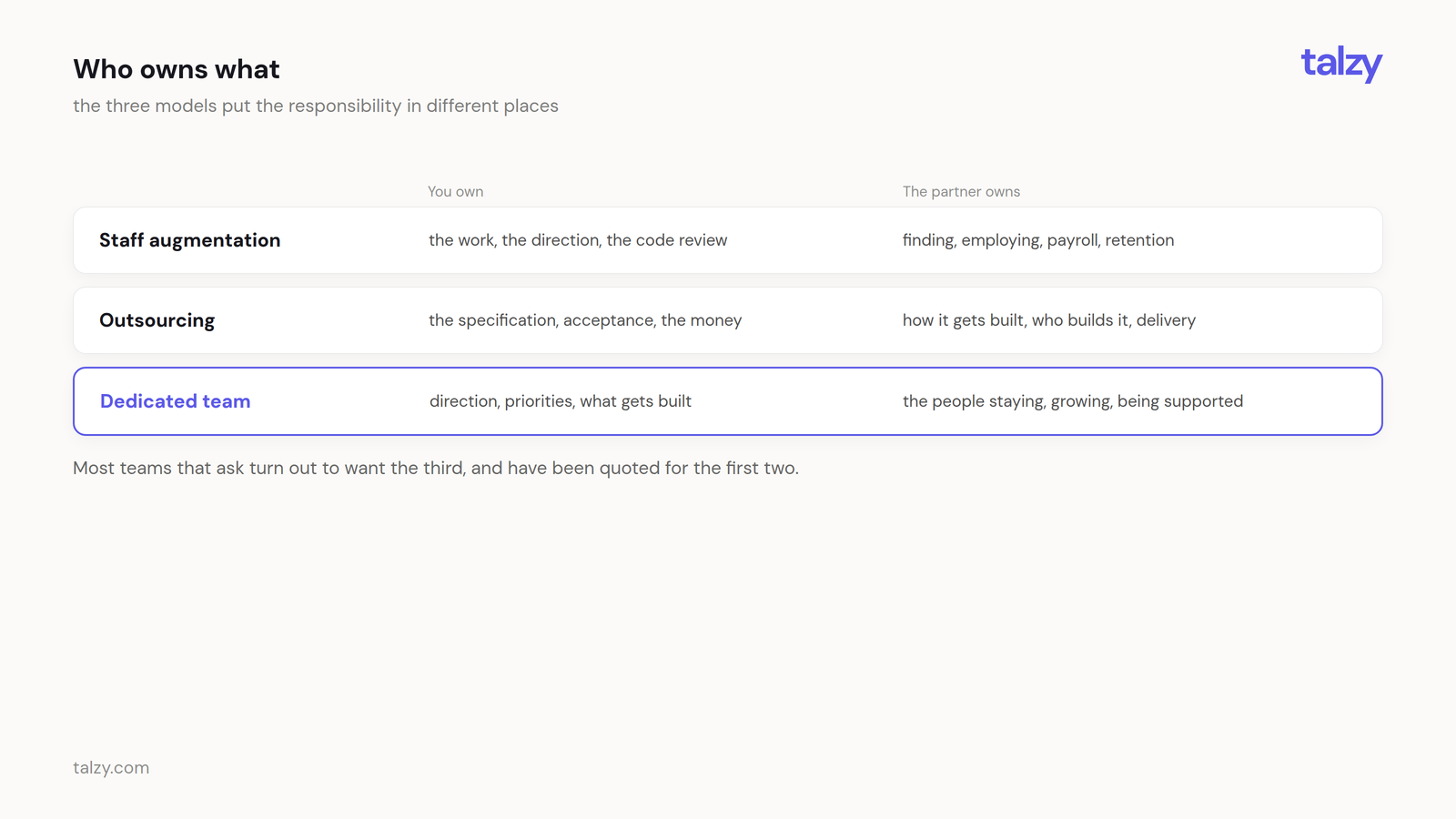The width and height of the screenshot is (1456, 819).
Task: Click the word 'delivery' in Outsourcing row
Action: click(1167, 320)
